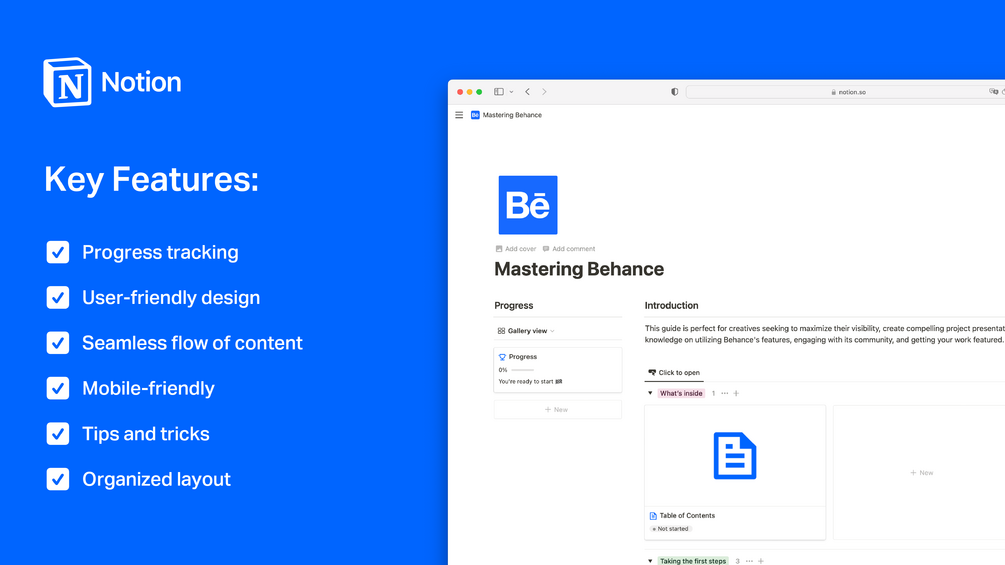Click the 0% progress bar

(522, 370)
